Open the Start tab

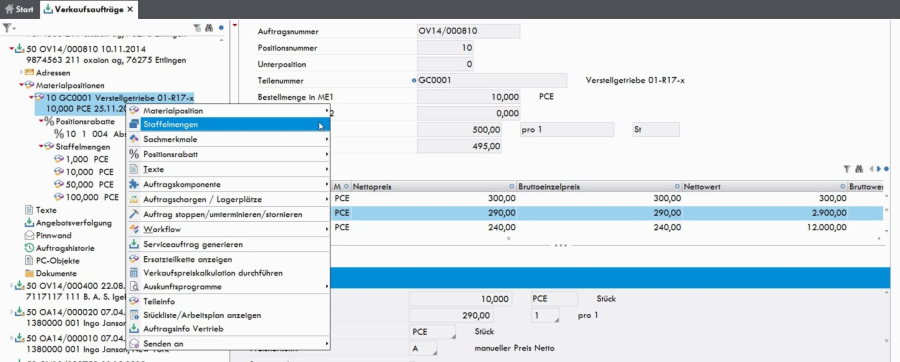[x=19, y=9]
